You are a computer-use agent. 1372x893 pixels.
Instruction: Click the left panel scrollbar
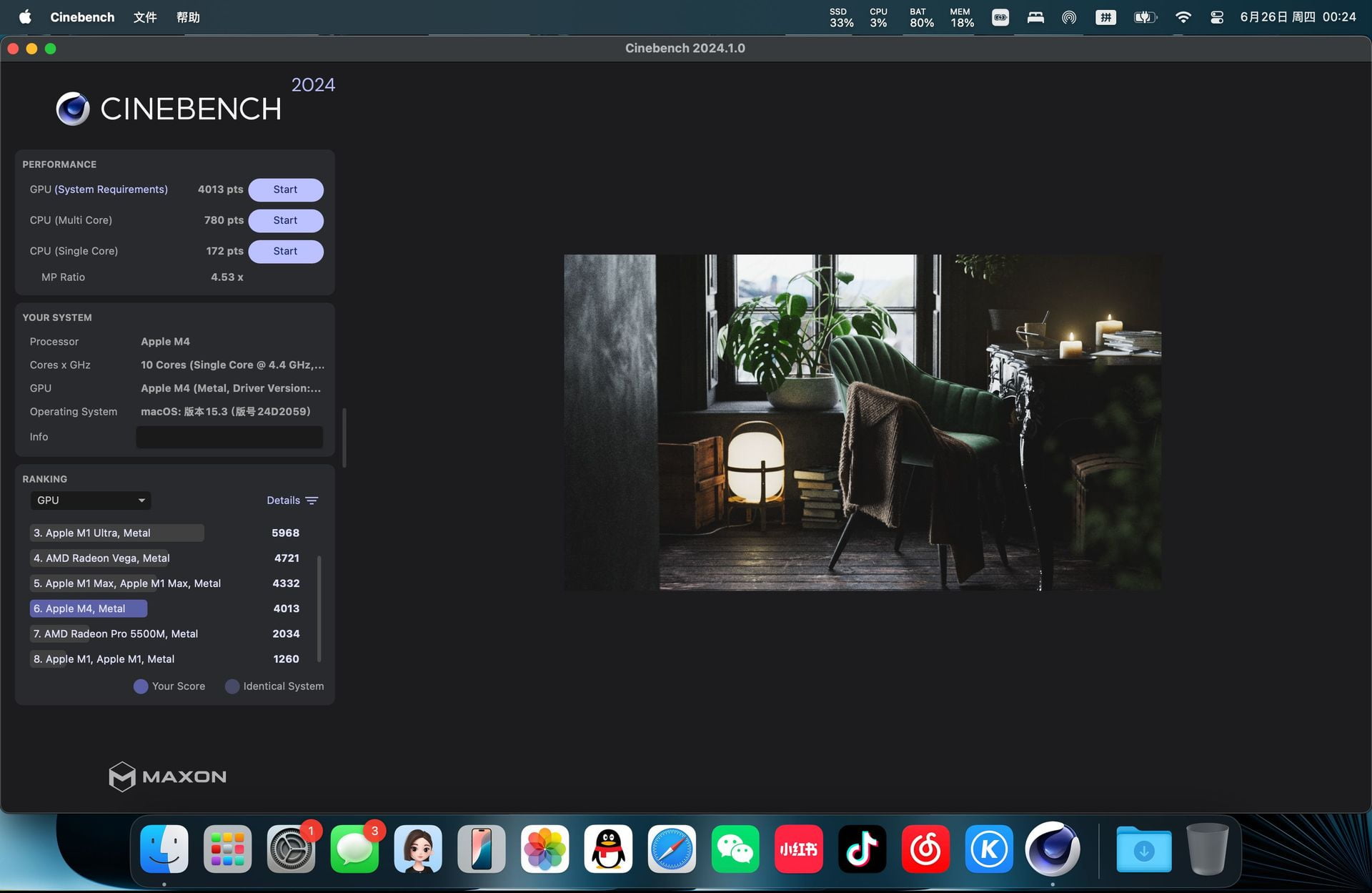click(x=344, y=437)
